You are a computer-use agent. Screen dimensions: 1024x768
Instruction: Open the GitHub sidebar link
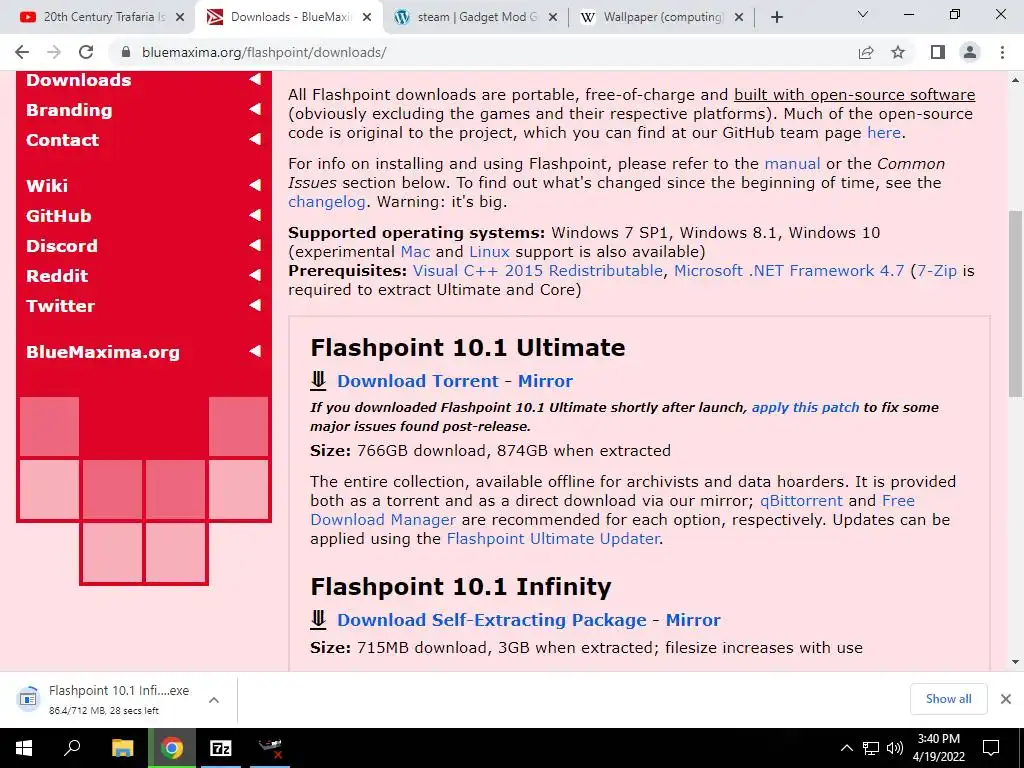pyautogui.click(x=59, y=216)
